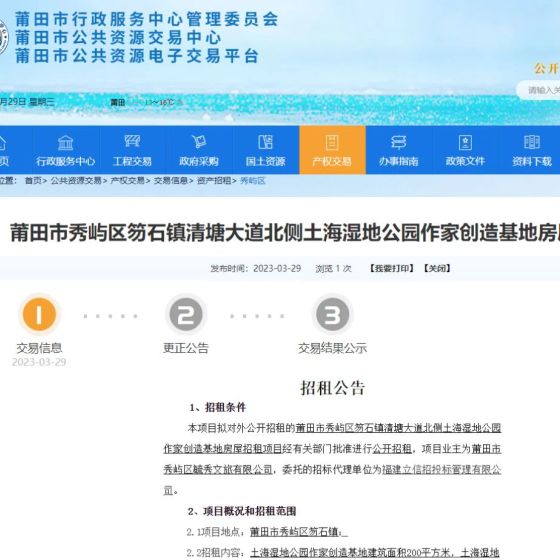View step 3 交易结果公示
The height and width of the screenshot is (560, 560).
[332, 314]
